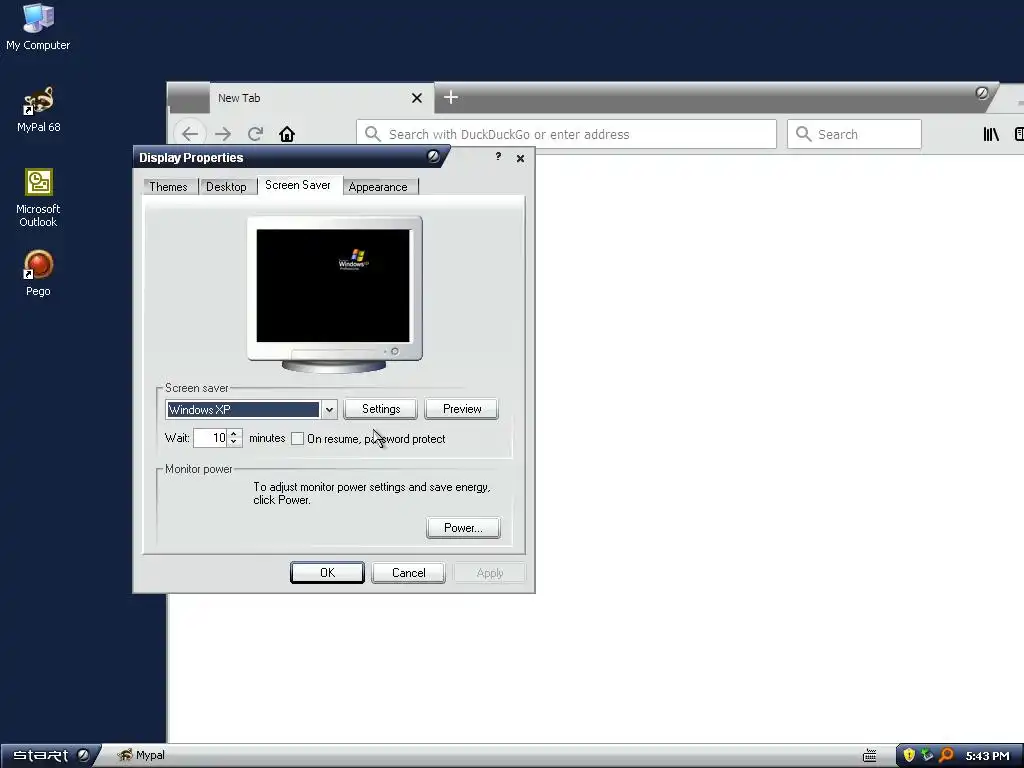
Task: Click magnifier icon in the Search box
Action: point(803,134)
